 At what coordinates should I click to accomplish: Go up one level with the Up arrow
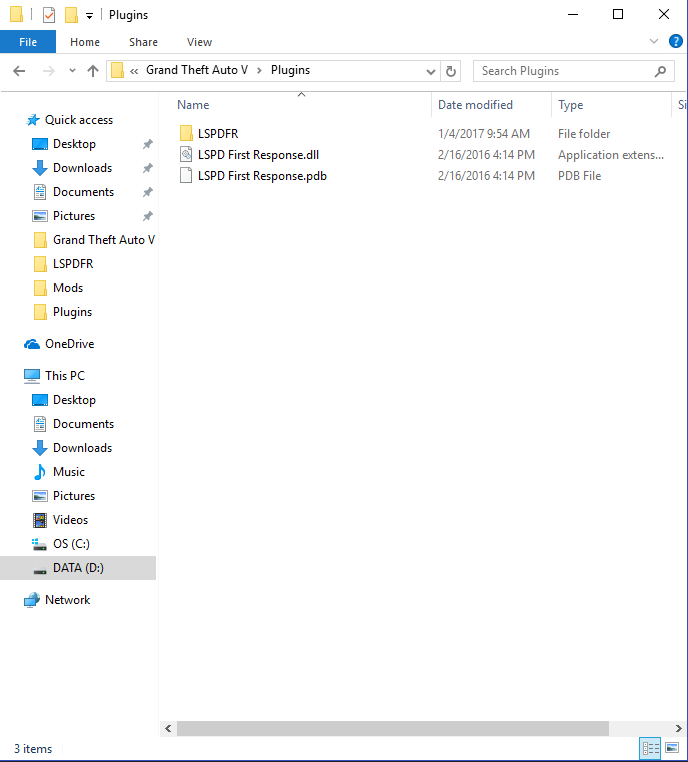(x=93, y=71)
